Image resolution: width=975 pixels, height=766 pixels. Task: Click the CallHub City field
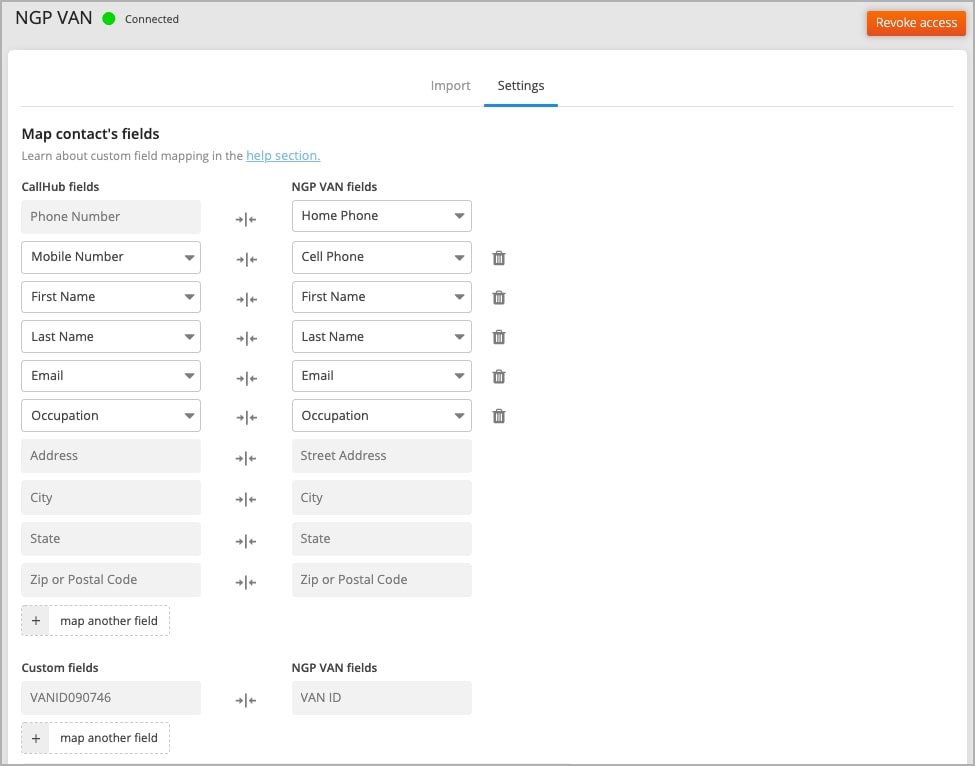[x=111, y=497]
